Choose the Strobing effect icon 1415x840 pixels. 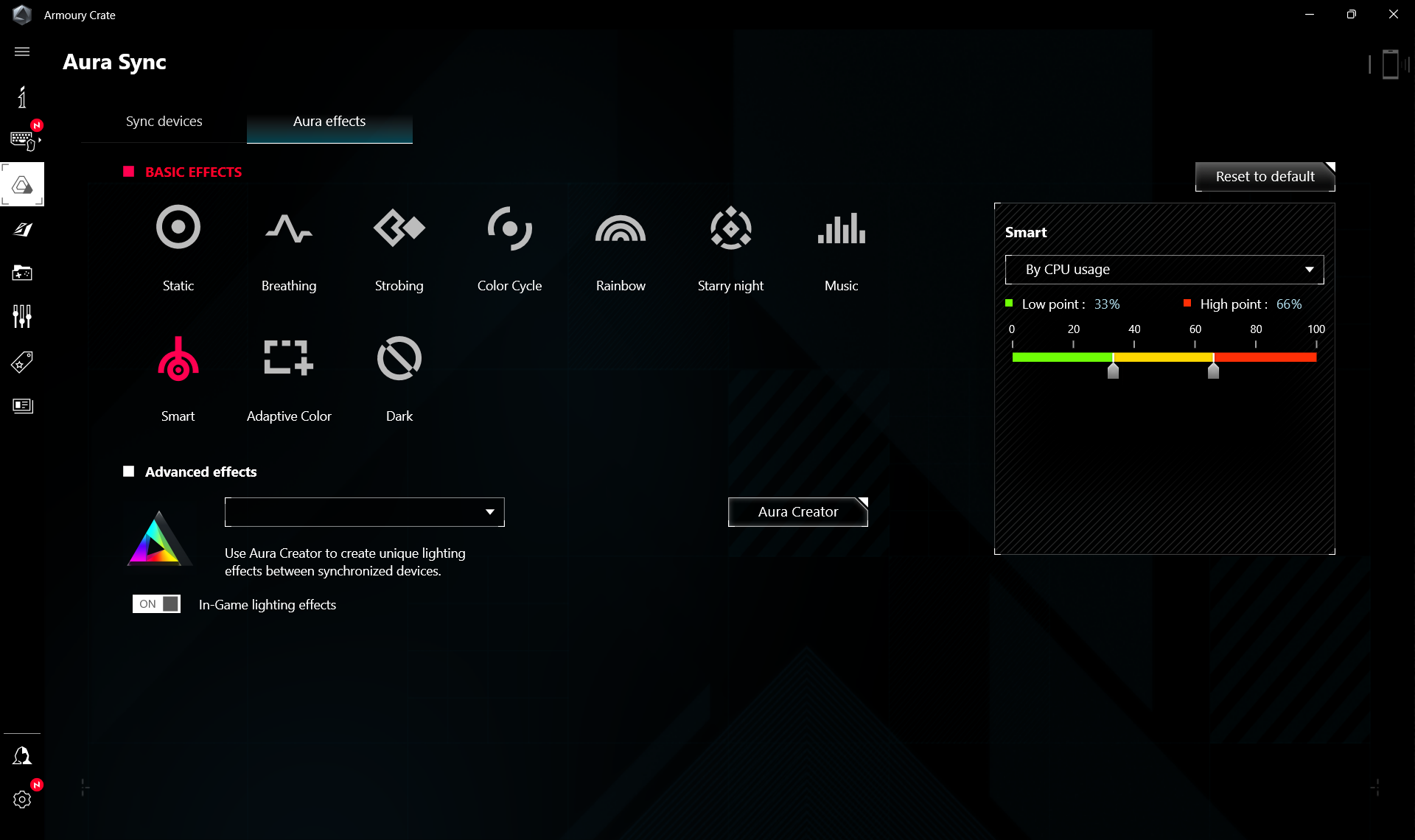coord(399,228)
